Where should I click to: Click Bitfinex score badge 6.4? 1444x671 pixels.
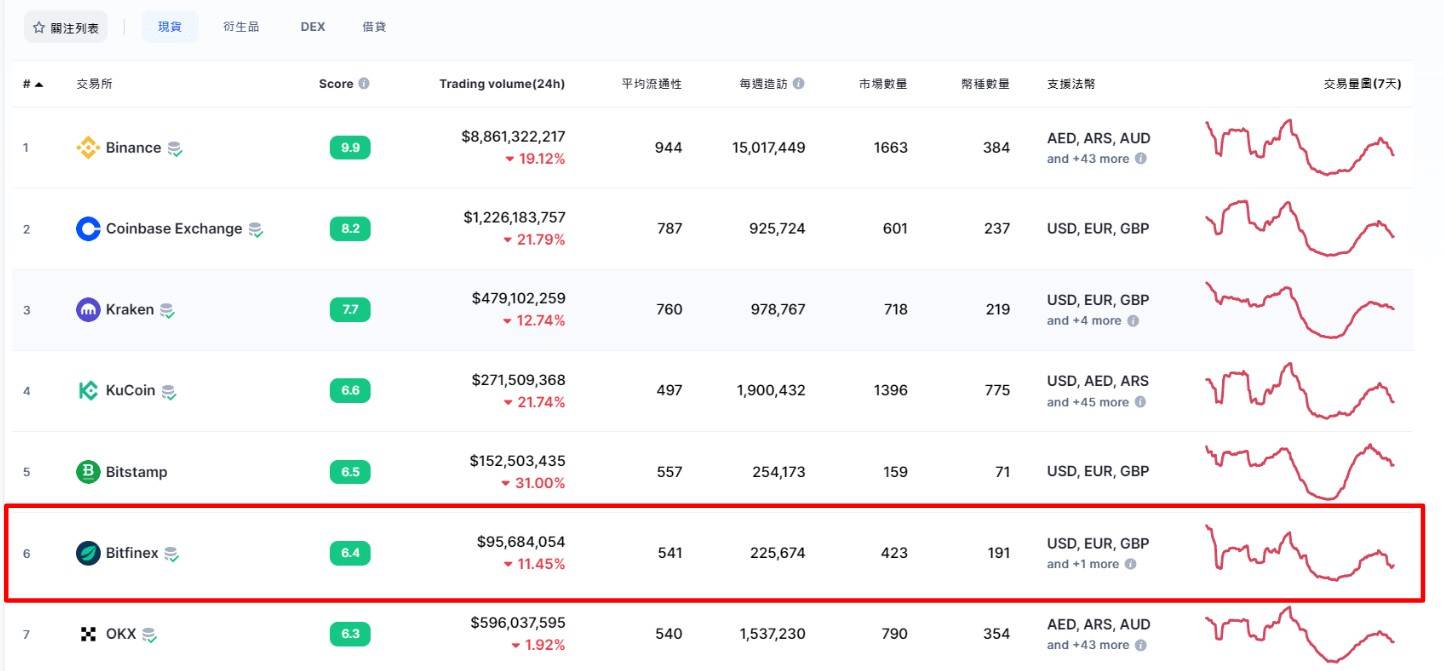point(350,553)
